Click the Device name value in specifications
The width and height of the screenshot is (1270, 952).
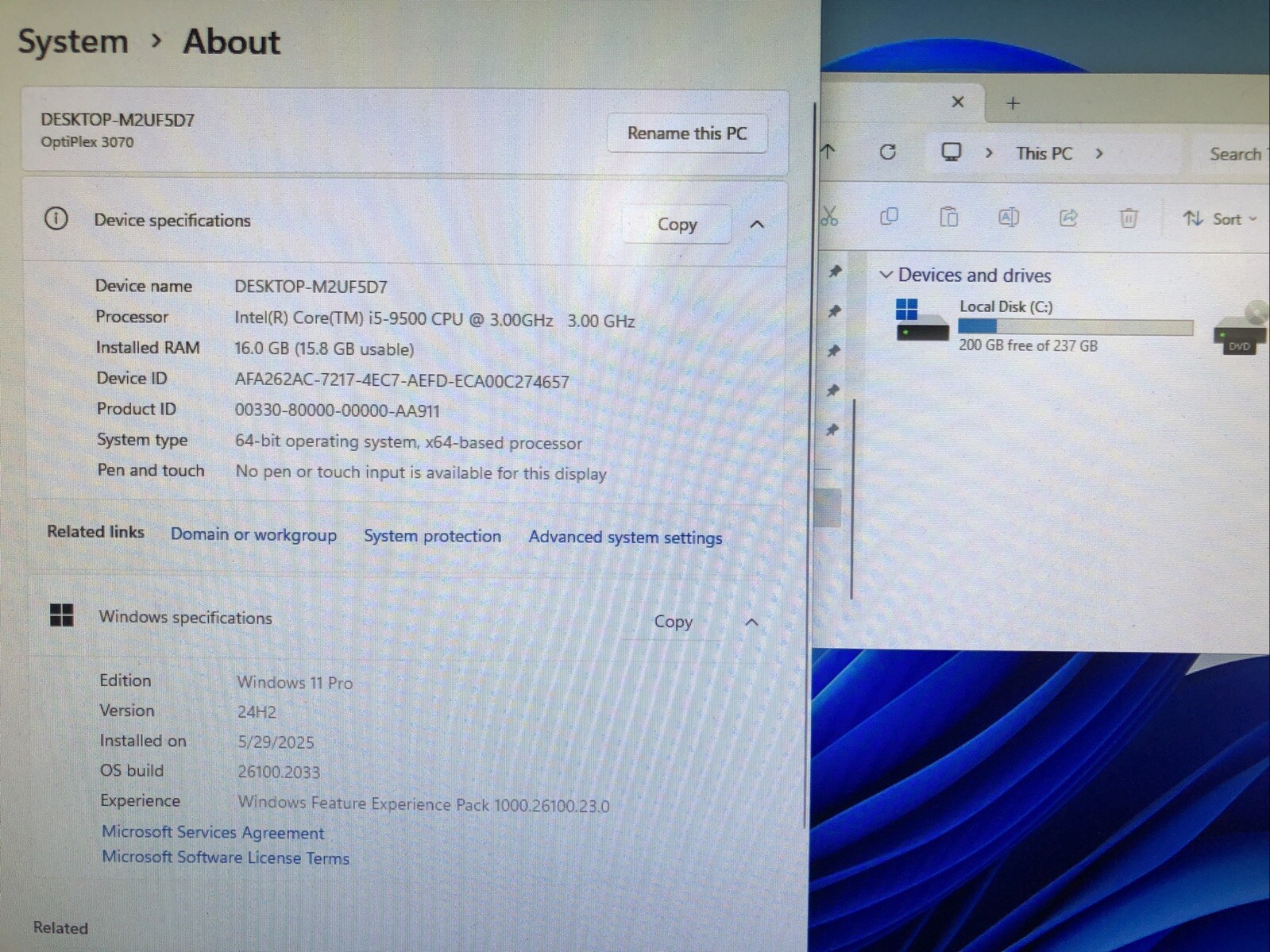311,287
